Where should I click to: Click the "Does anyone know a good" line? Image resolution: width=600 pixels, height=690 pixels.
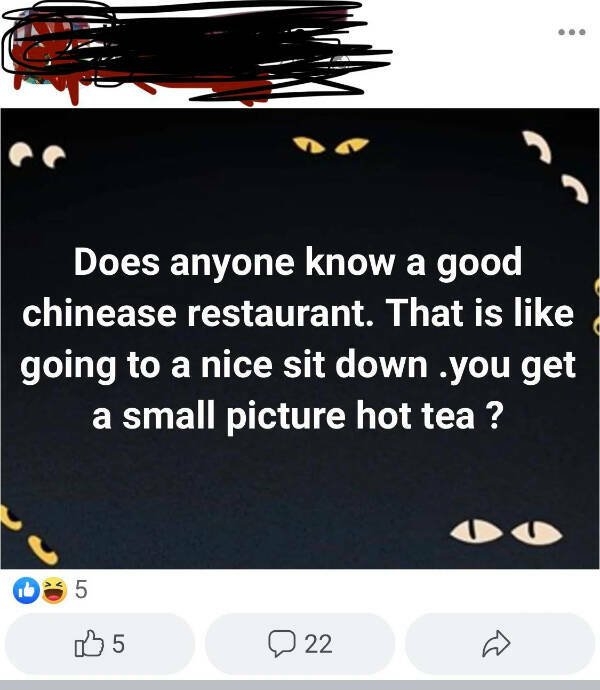pos(298,262)
